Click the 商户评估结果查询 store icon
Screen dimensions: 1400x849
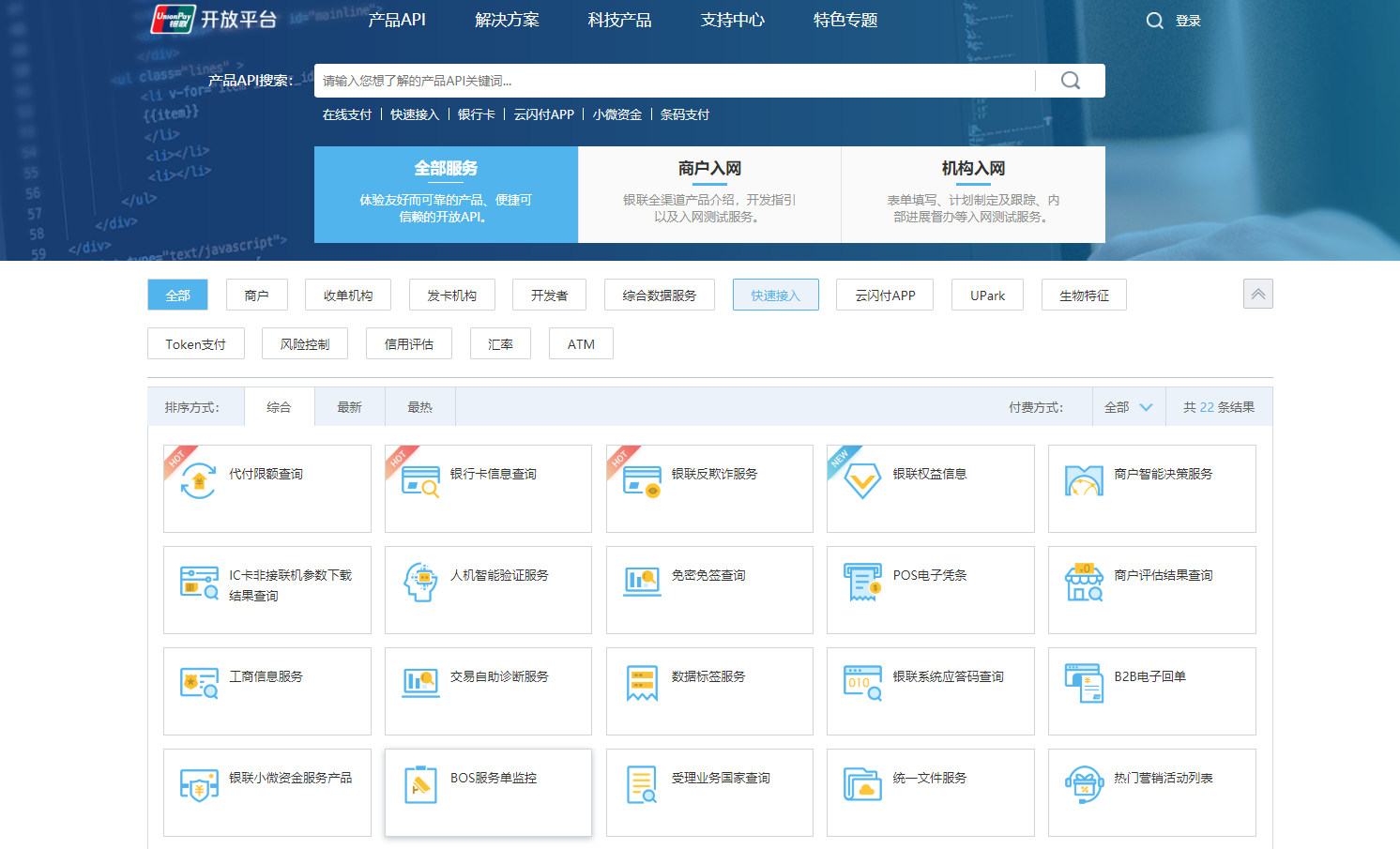click(1084, 583)
